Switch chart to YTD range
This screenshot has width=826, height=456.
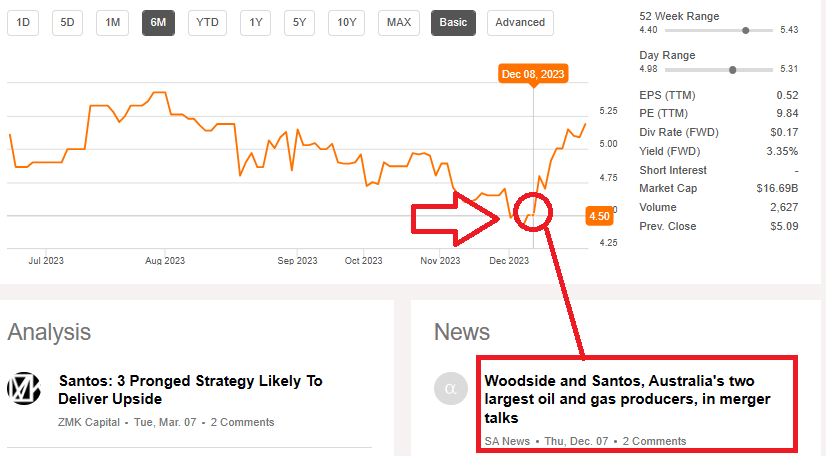207,22
